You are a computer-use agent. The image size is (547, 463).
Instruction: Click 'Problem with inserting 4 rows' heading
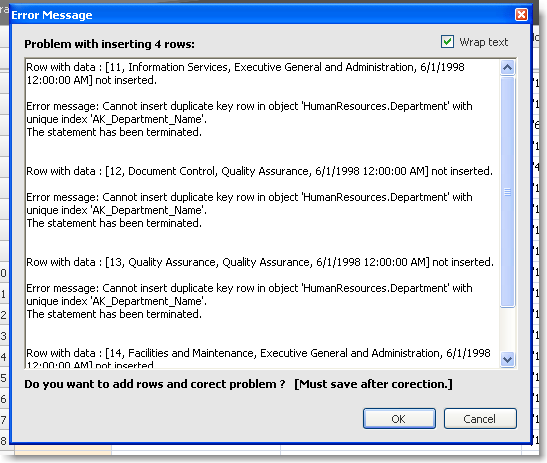point(110,44)
